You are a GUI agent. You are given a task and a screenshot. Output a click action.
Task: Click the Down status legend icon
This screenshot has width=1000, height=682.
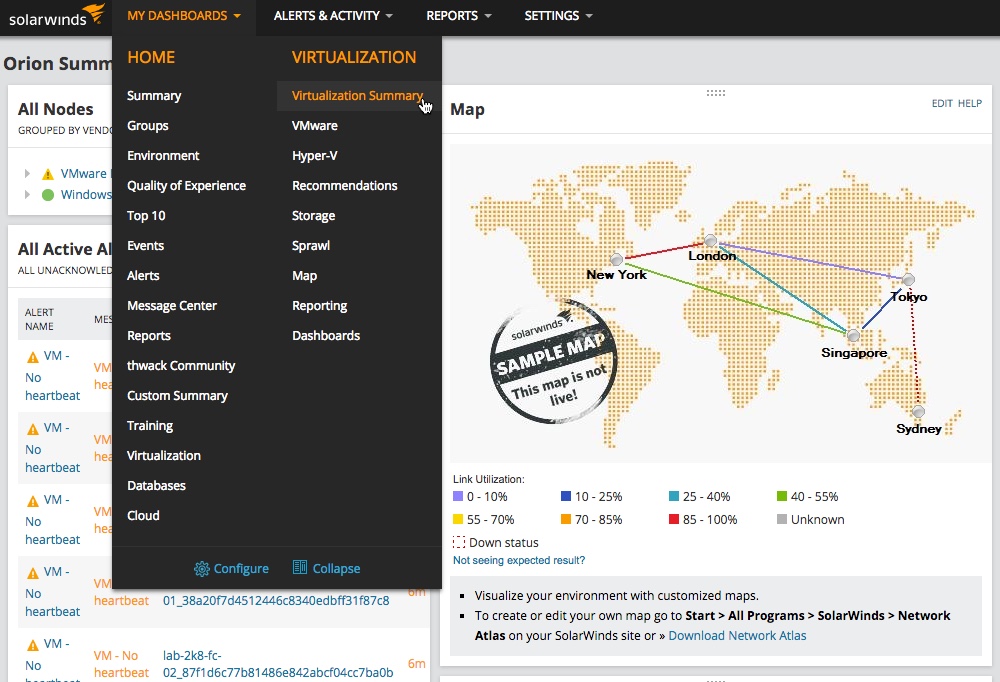point(459,542)
